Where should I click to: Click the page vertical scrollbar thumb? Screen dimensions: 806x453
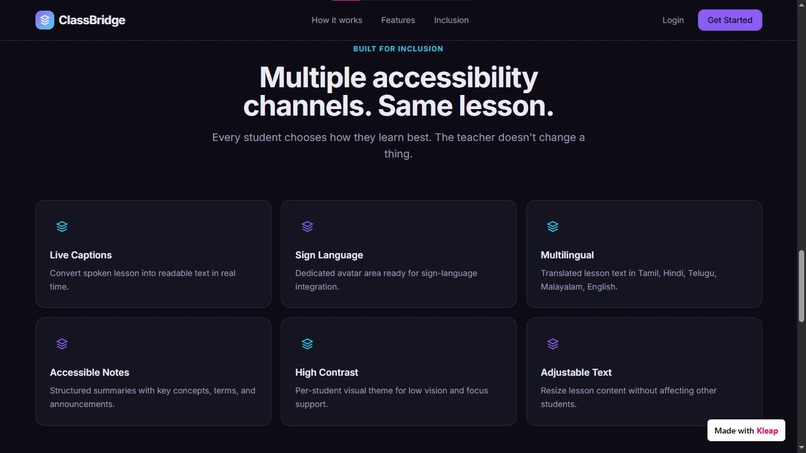801,286
